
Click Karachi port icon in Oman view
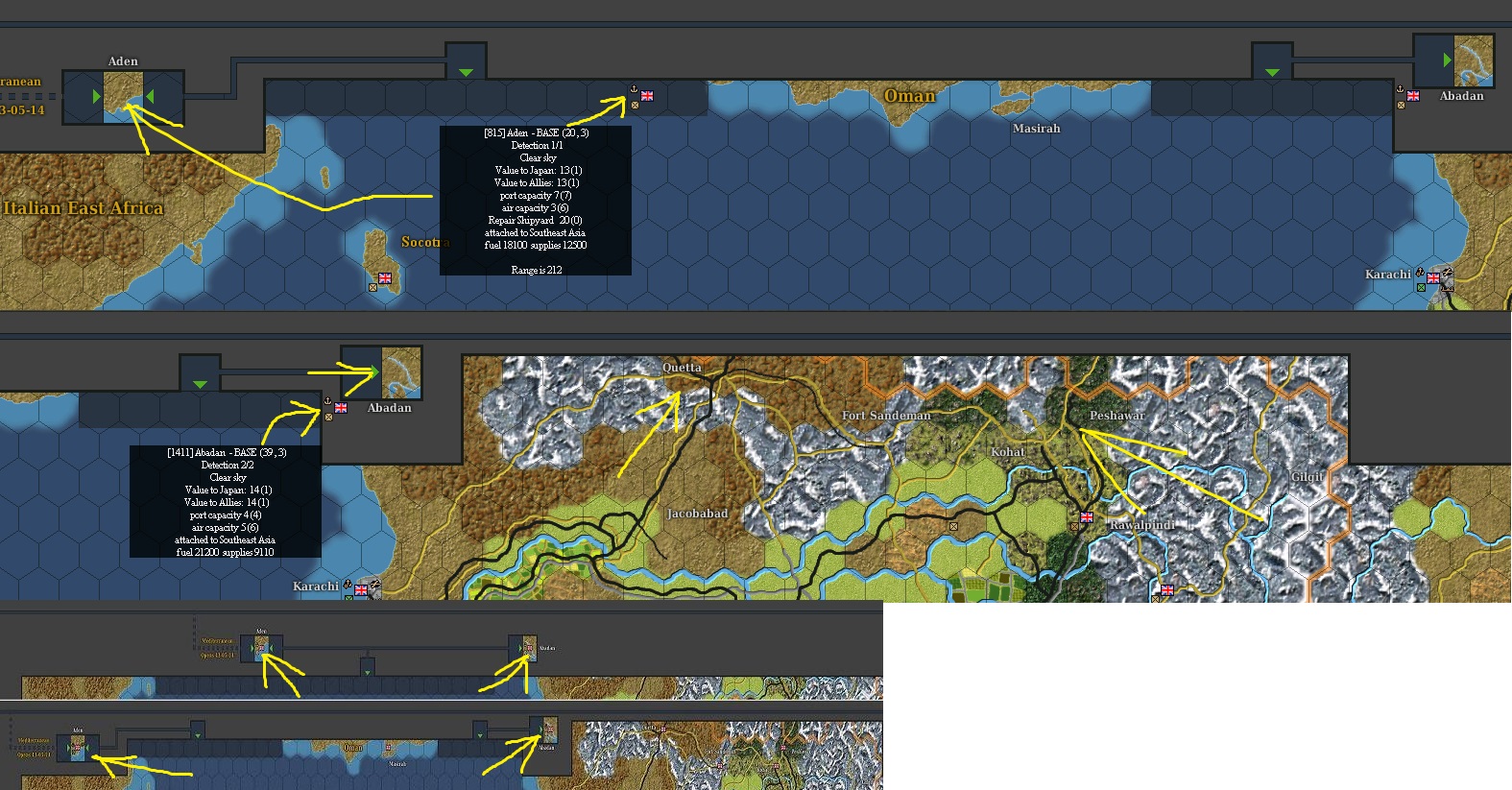coord(1421,273)
